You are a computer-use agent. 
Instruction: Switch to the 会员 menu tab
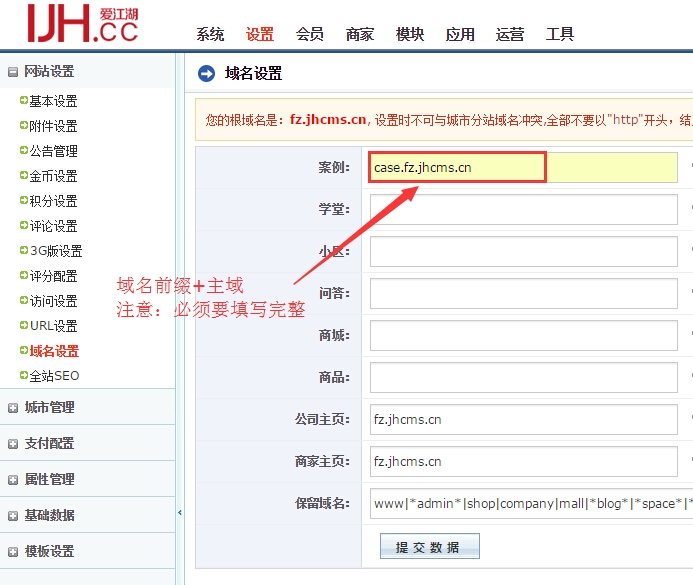point(310,34)
